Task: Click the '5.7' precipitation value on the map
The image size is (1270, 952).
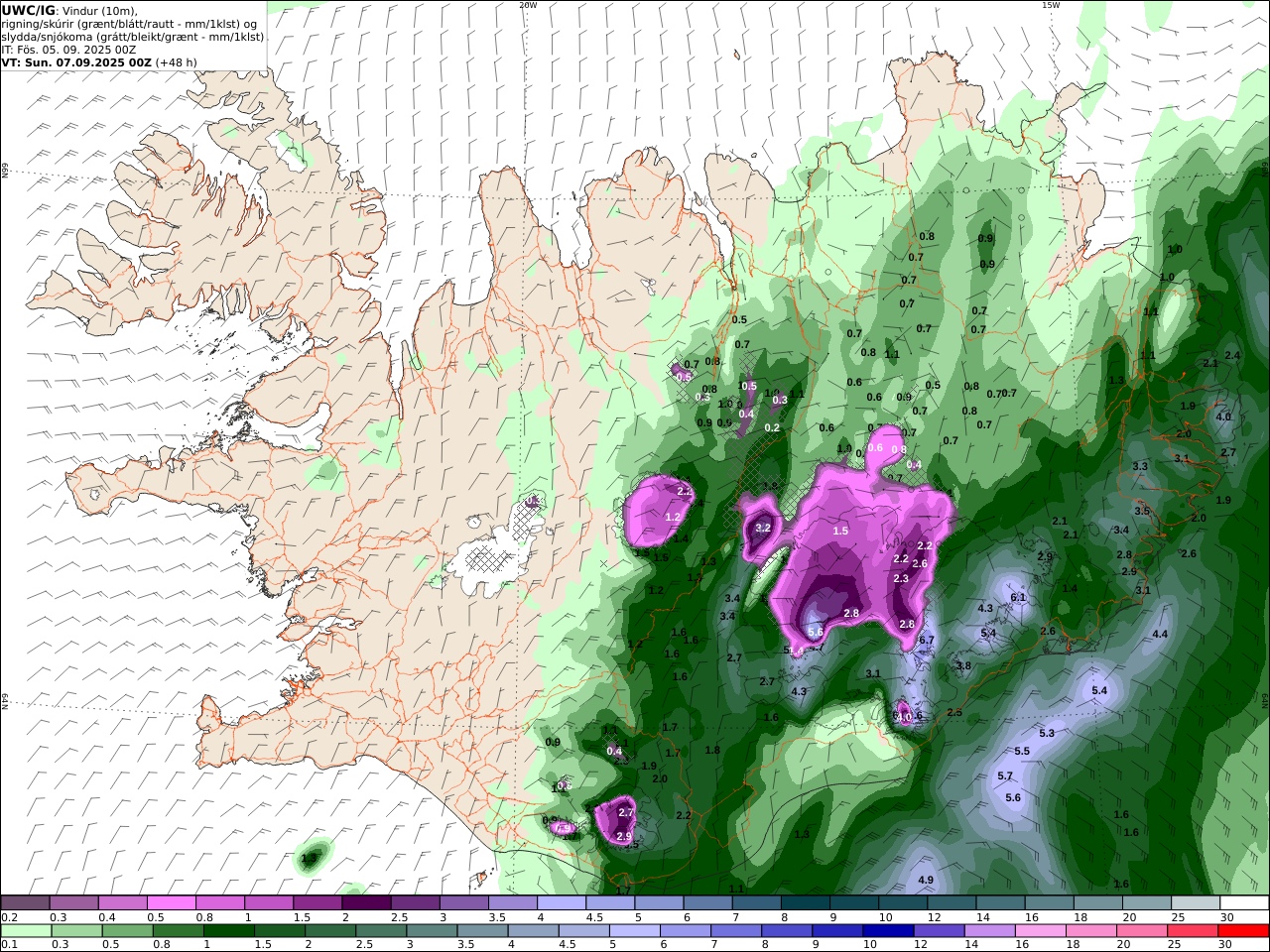Action: 1005,776
